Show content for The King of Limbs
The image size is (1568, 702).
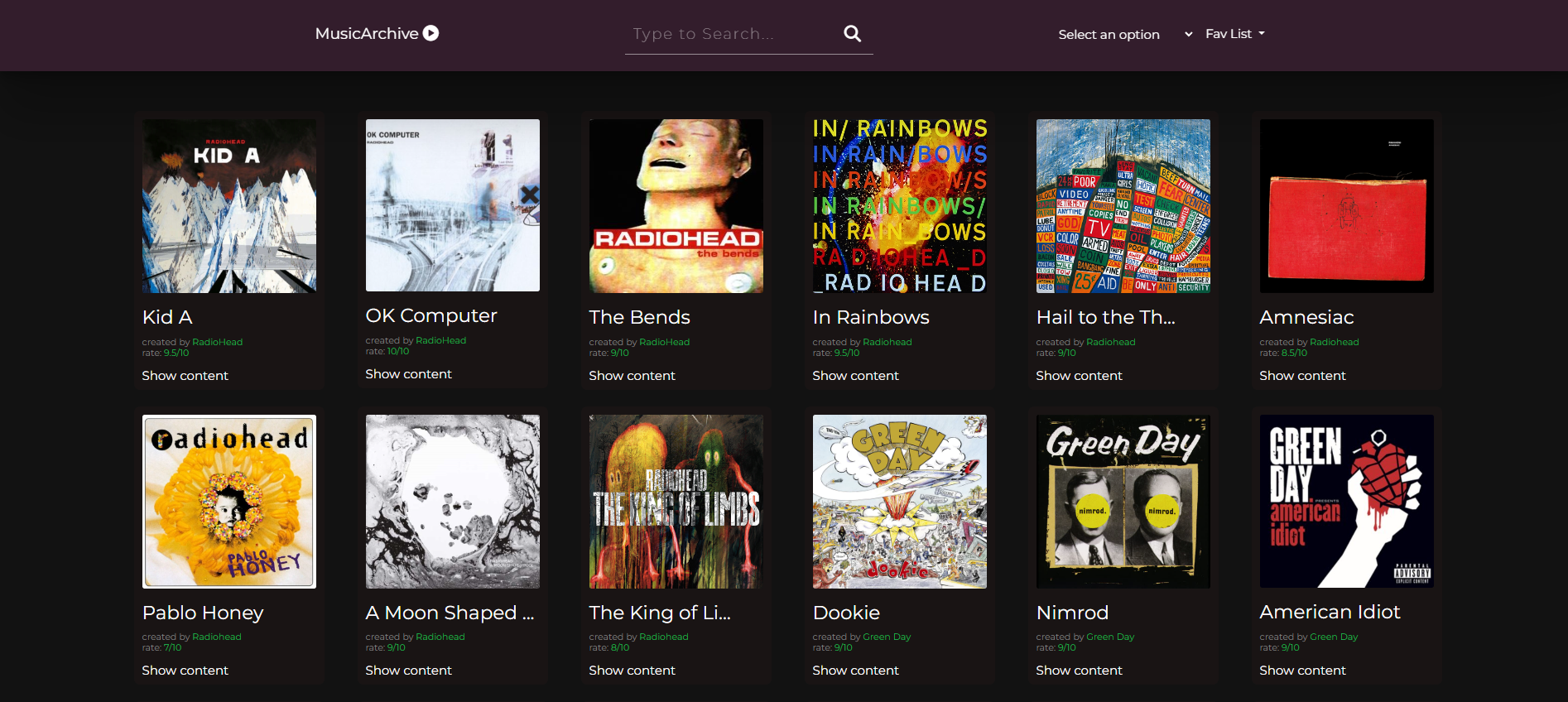(x=632, y=671)
